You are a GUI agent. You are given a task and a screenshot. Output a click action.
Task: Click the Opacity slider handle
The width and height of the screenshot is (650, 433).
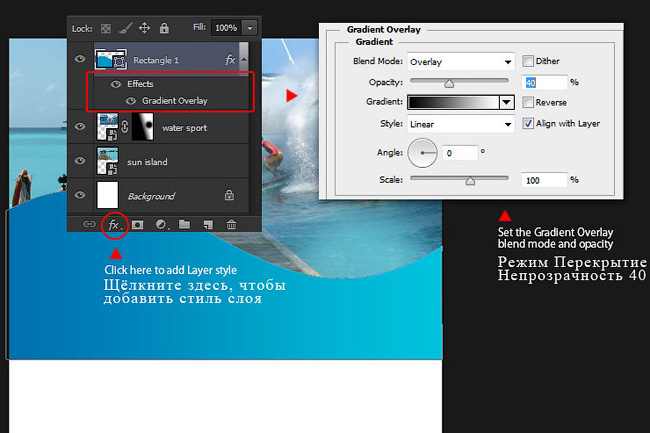[449, 84]
